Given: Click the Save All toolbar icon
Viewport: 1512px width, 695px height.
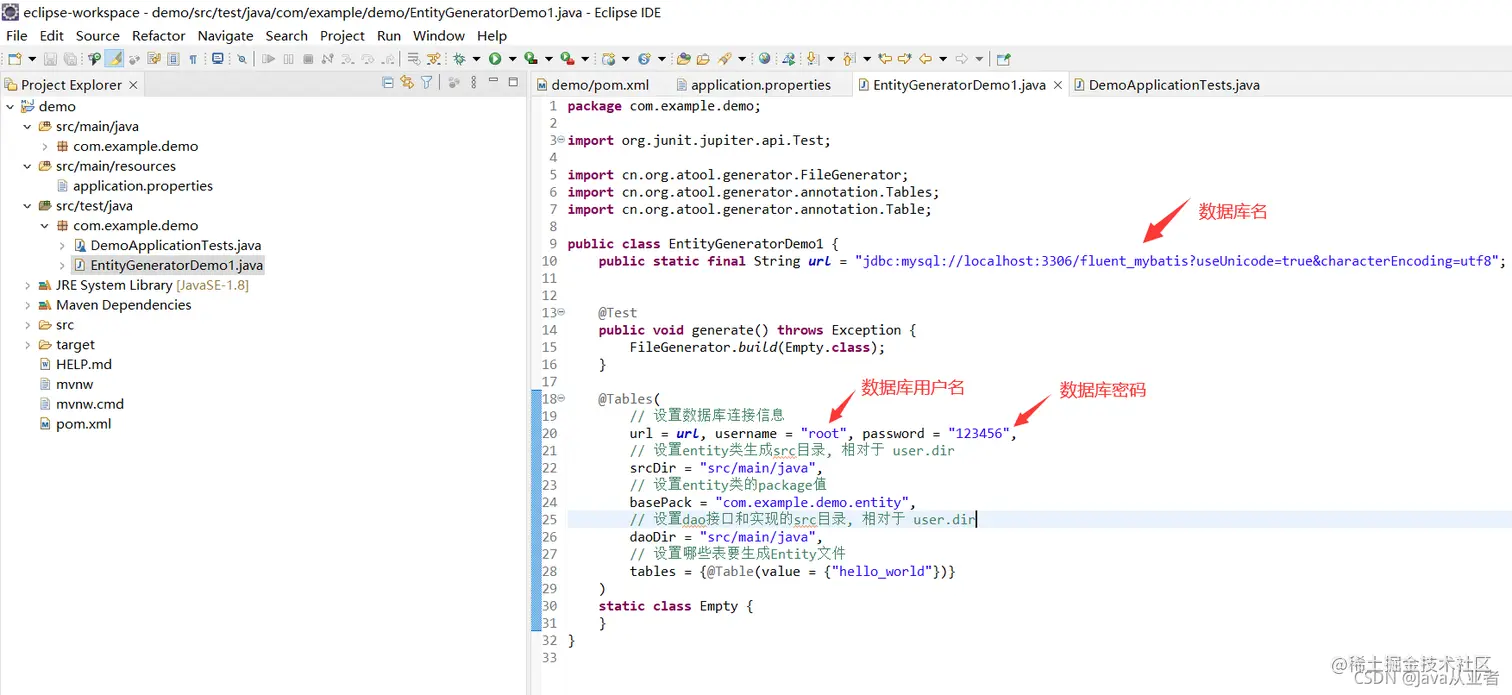Looking at the screenshot, I should click(x=71, y=59).
